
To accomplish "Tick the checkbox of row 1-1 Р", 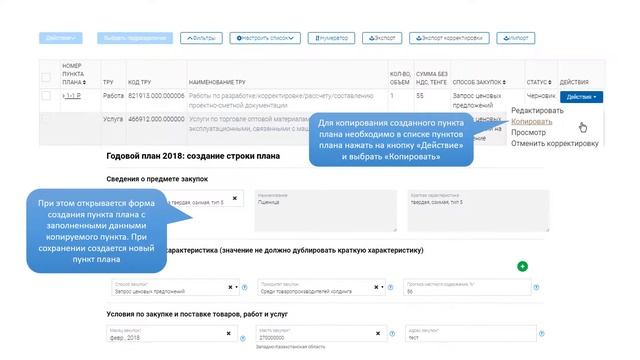I will click(x=46, y=96).
